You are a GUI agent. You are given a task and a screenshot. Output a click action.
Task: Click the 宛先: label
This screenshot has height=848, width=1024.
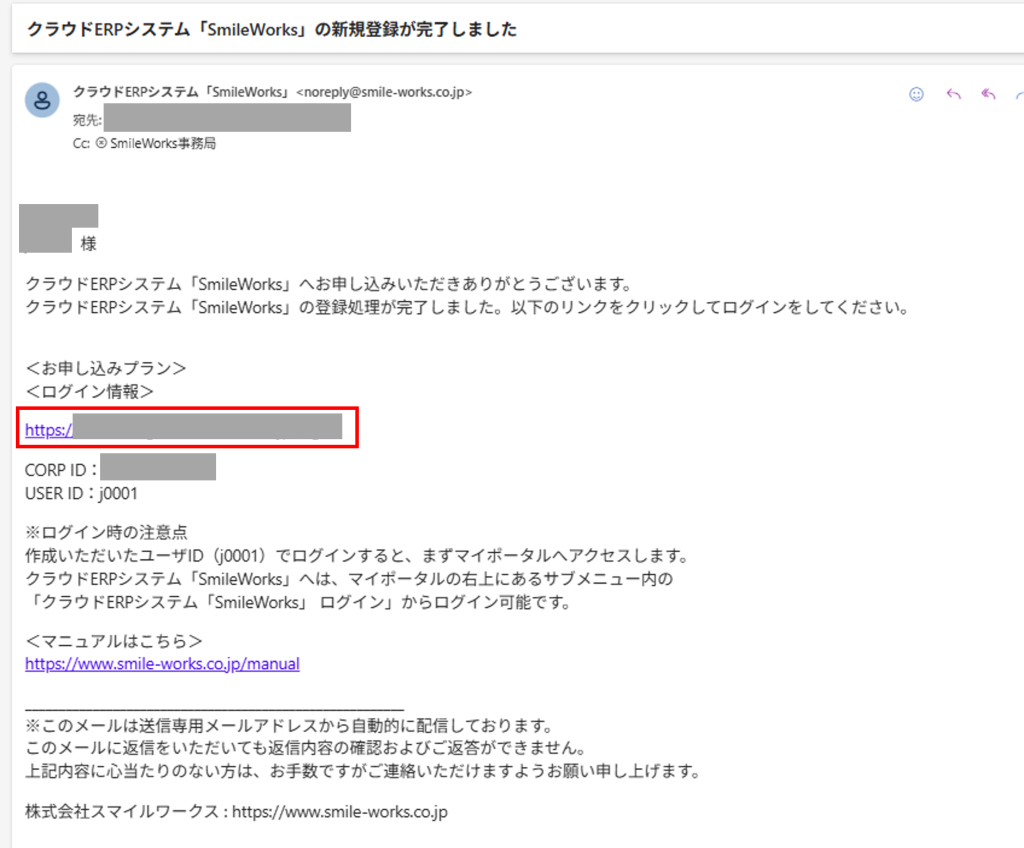[87, 120]
